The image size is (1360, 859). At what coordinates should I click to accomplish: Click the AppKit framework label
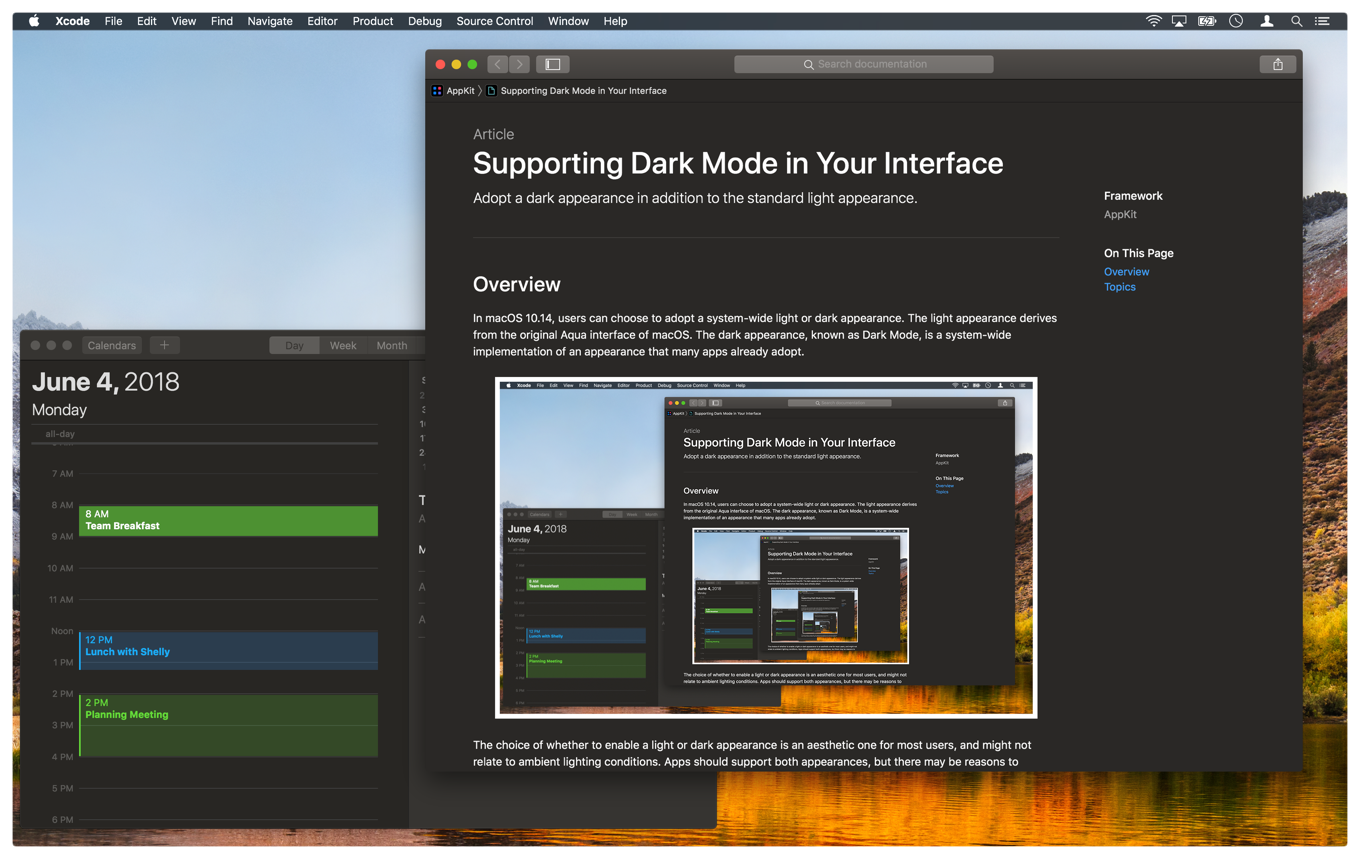tap(1120, 214)
